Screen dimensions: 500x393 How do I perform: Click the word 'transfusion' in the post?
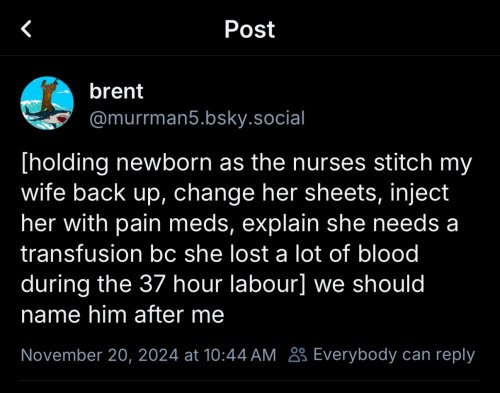click(x=82, y=254)
